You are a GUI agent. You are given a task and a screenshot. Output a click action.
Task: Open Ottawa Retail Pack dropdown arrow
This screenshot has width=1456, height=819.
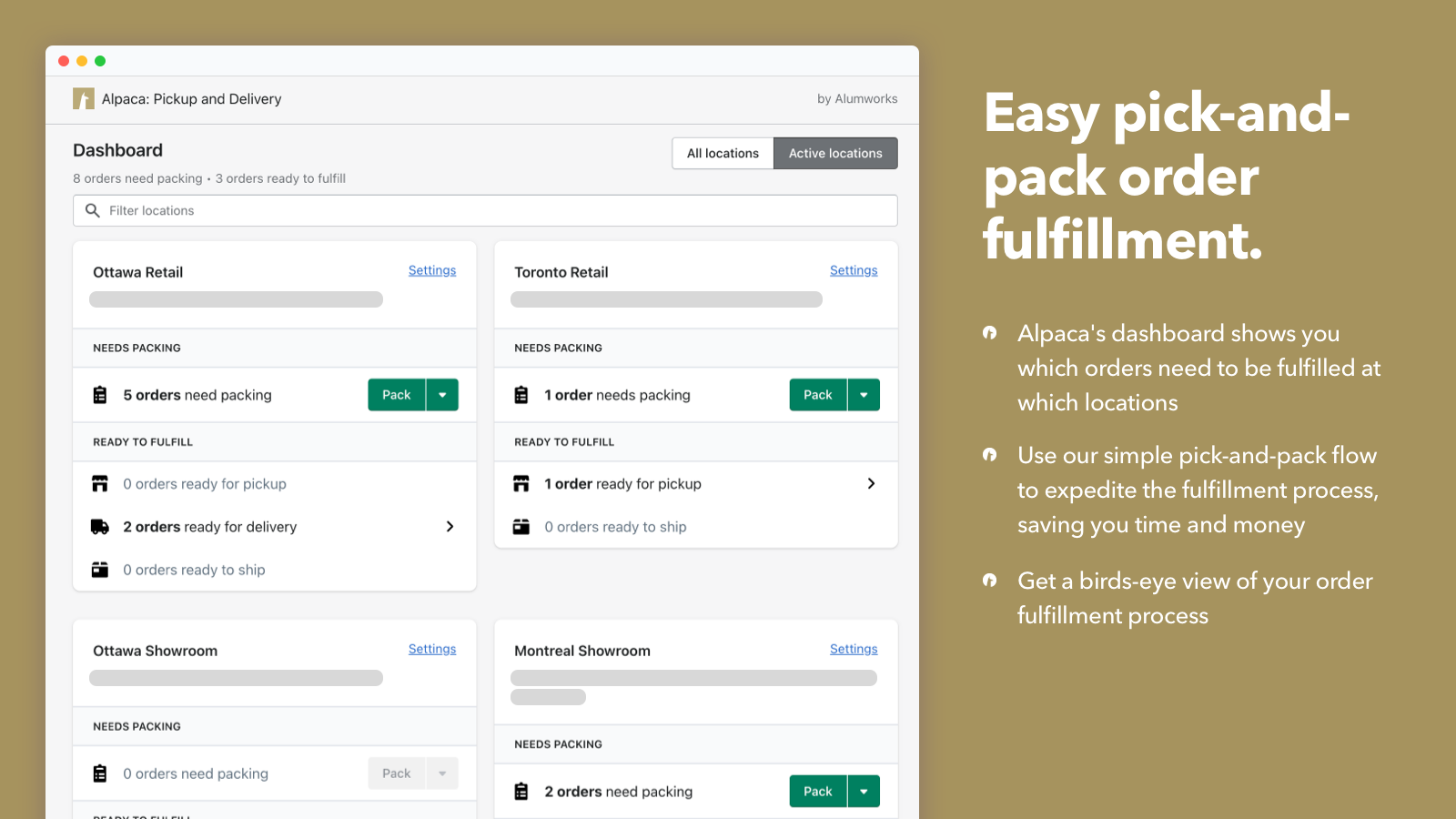coord(442,395)
